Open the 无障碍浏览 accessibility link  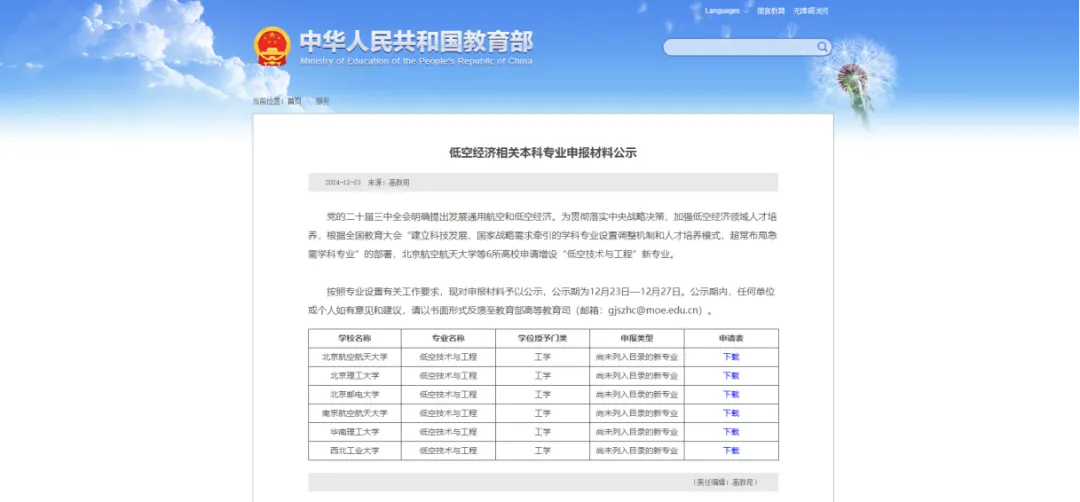pos(811,11)
